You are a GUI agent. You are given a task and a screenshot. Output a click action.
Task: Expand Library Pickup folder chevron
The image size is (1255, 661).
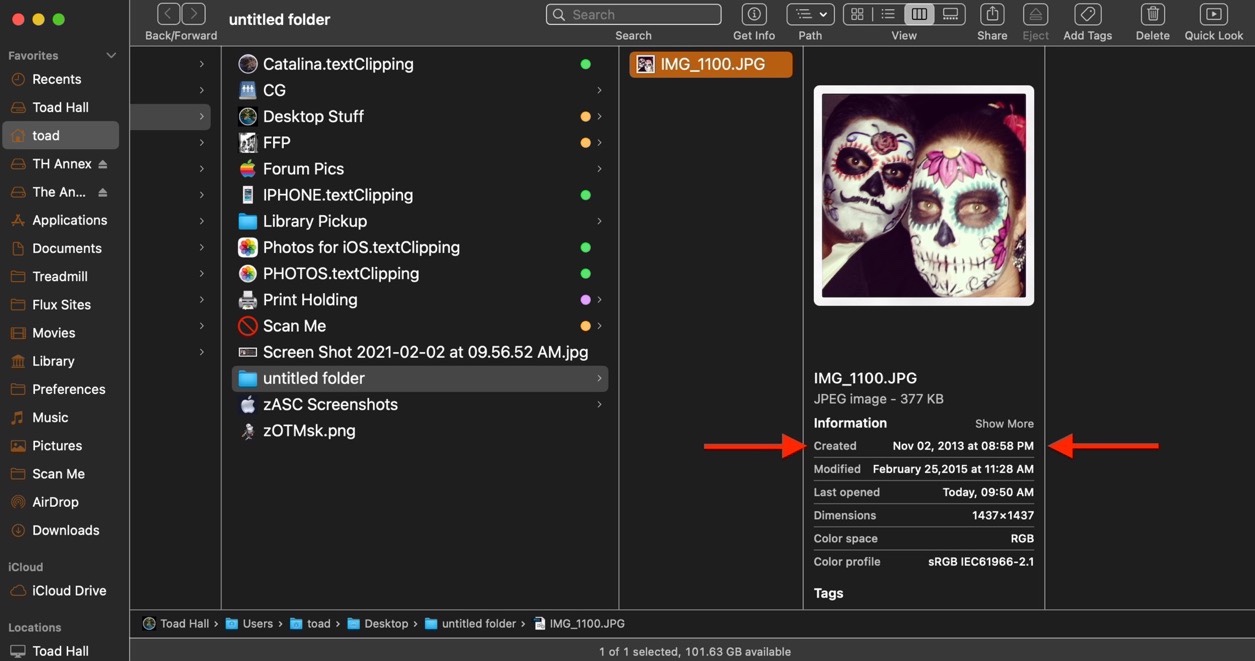click(599, 221)
